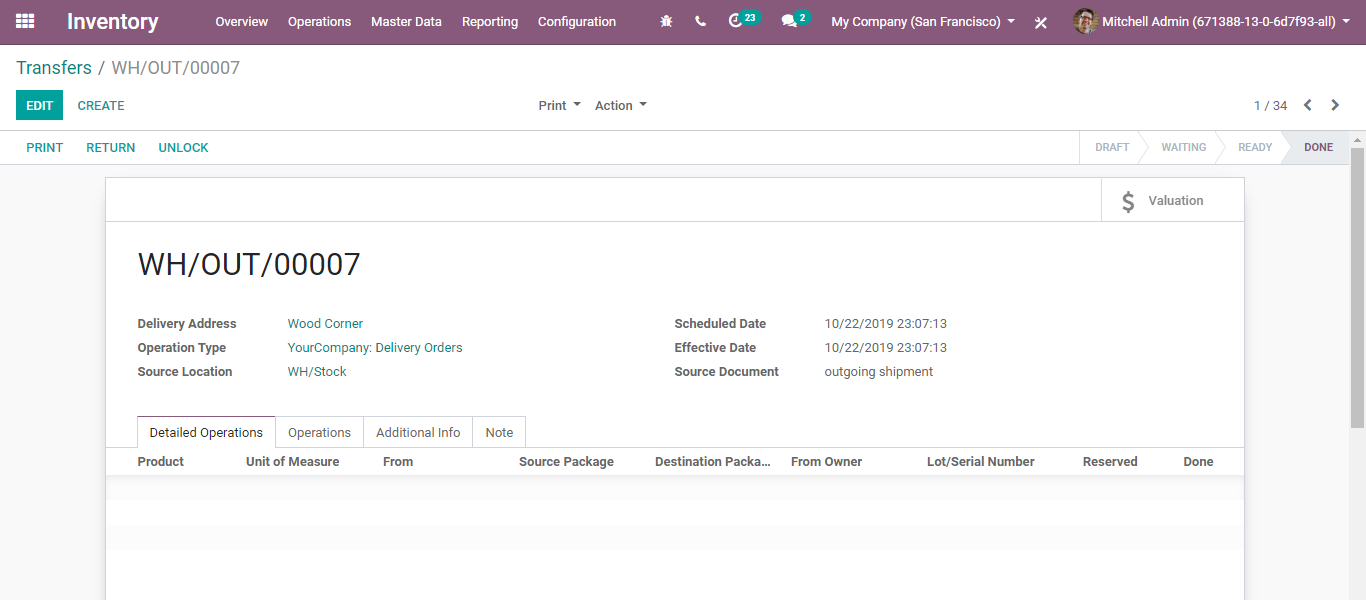Open the Reporting menu

pyautogui.click(x=490, y=21)
